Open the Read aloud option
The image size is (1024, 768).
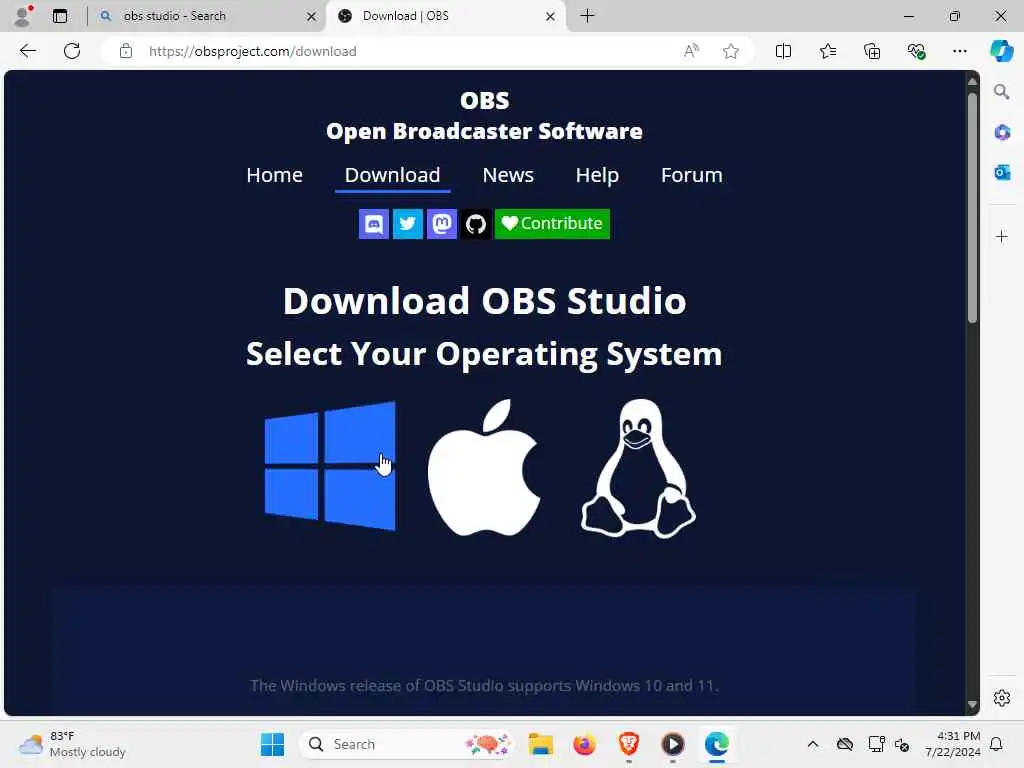click(x=691, y=51)
